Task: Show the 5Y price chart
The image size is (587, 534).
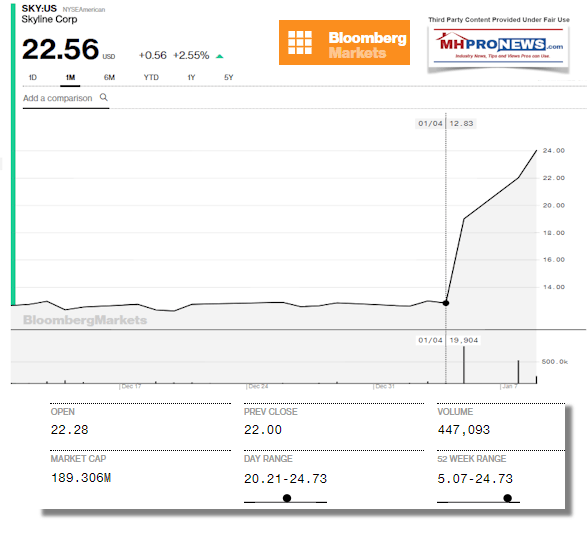Action: point(228,78)
